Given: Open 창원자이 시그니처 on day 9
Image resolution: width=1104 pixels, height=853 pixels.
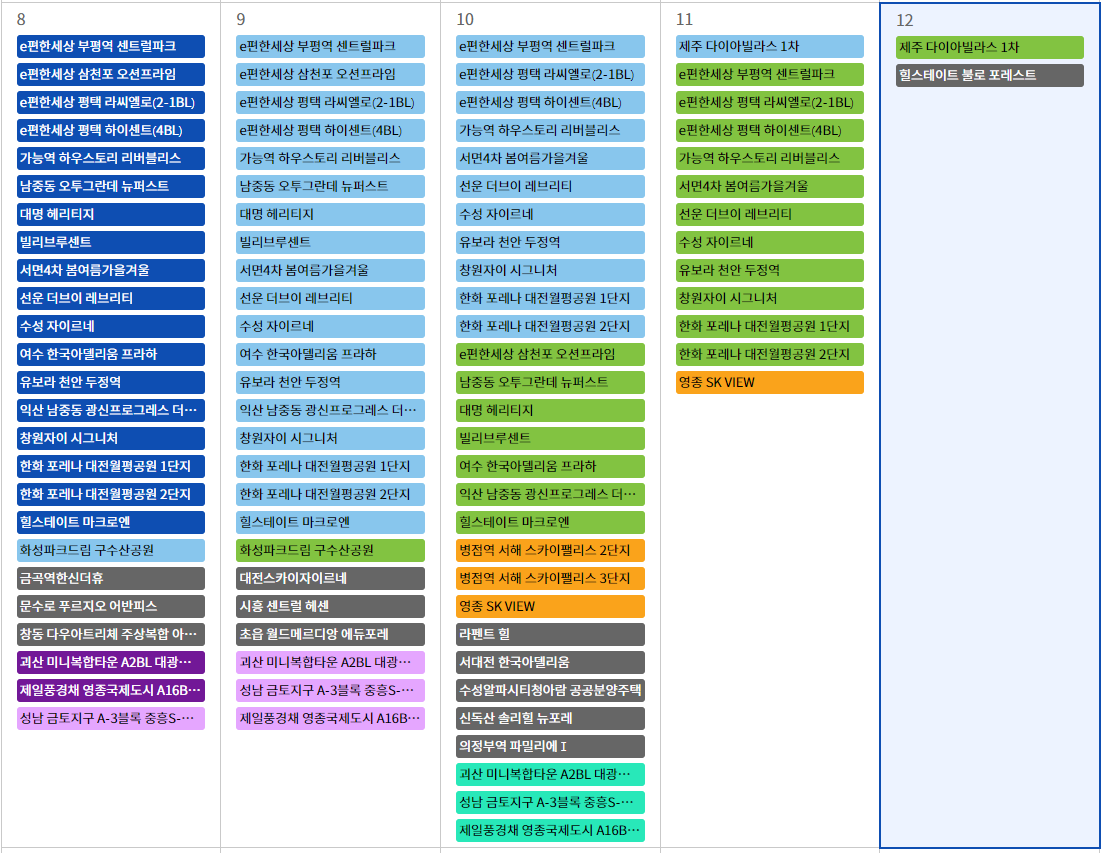Looking at the screenshot, I should tap(330, 438).
